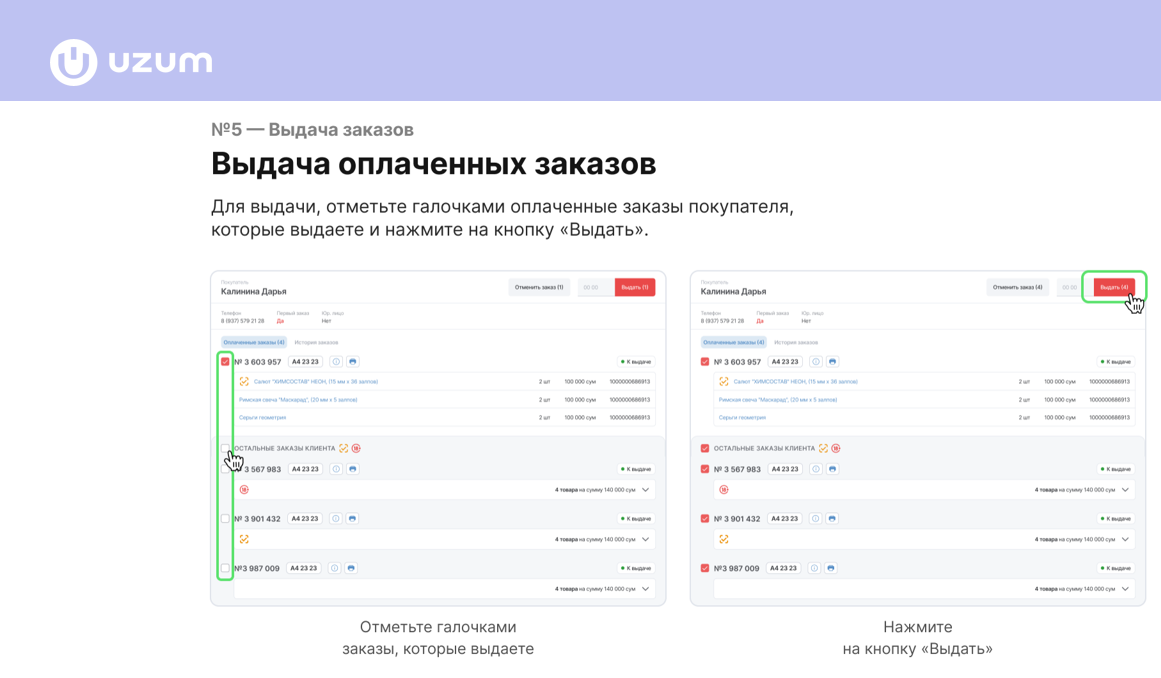Expand items of order 3 901 432, right screenshot
1161x678 pixels.
(x=1125, y=540)
